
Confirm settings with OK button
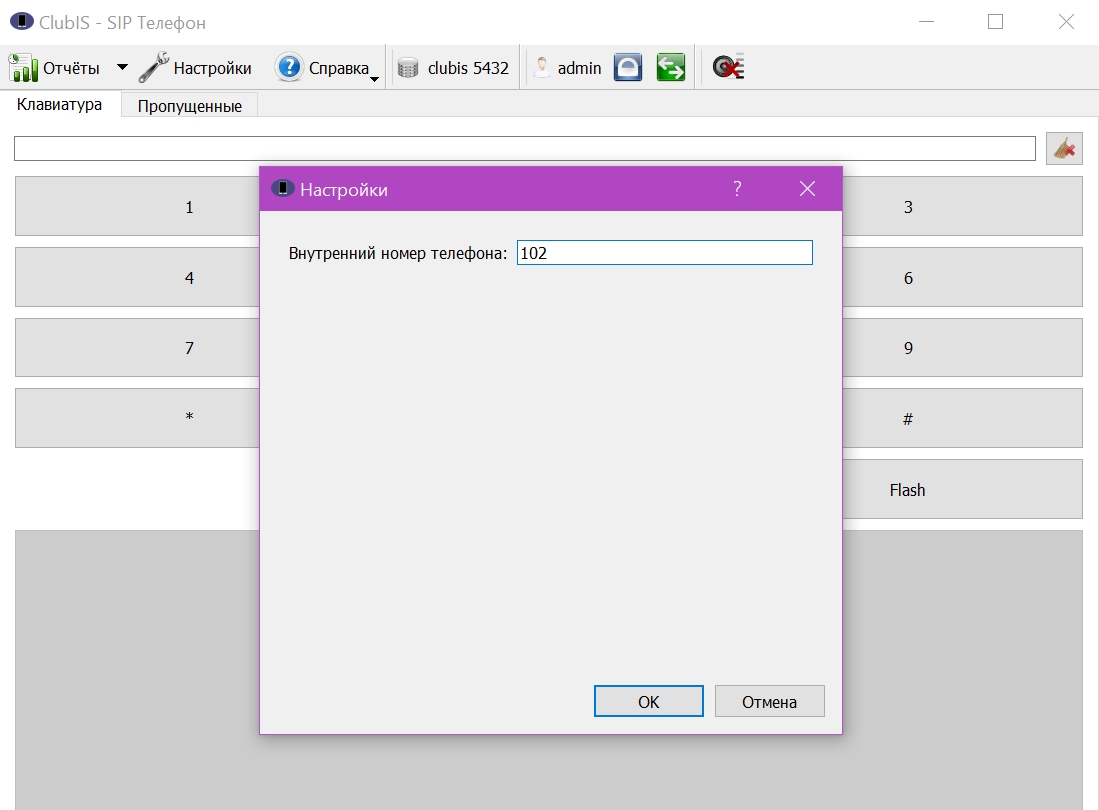coord(648,701)
